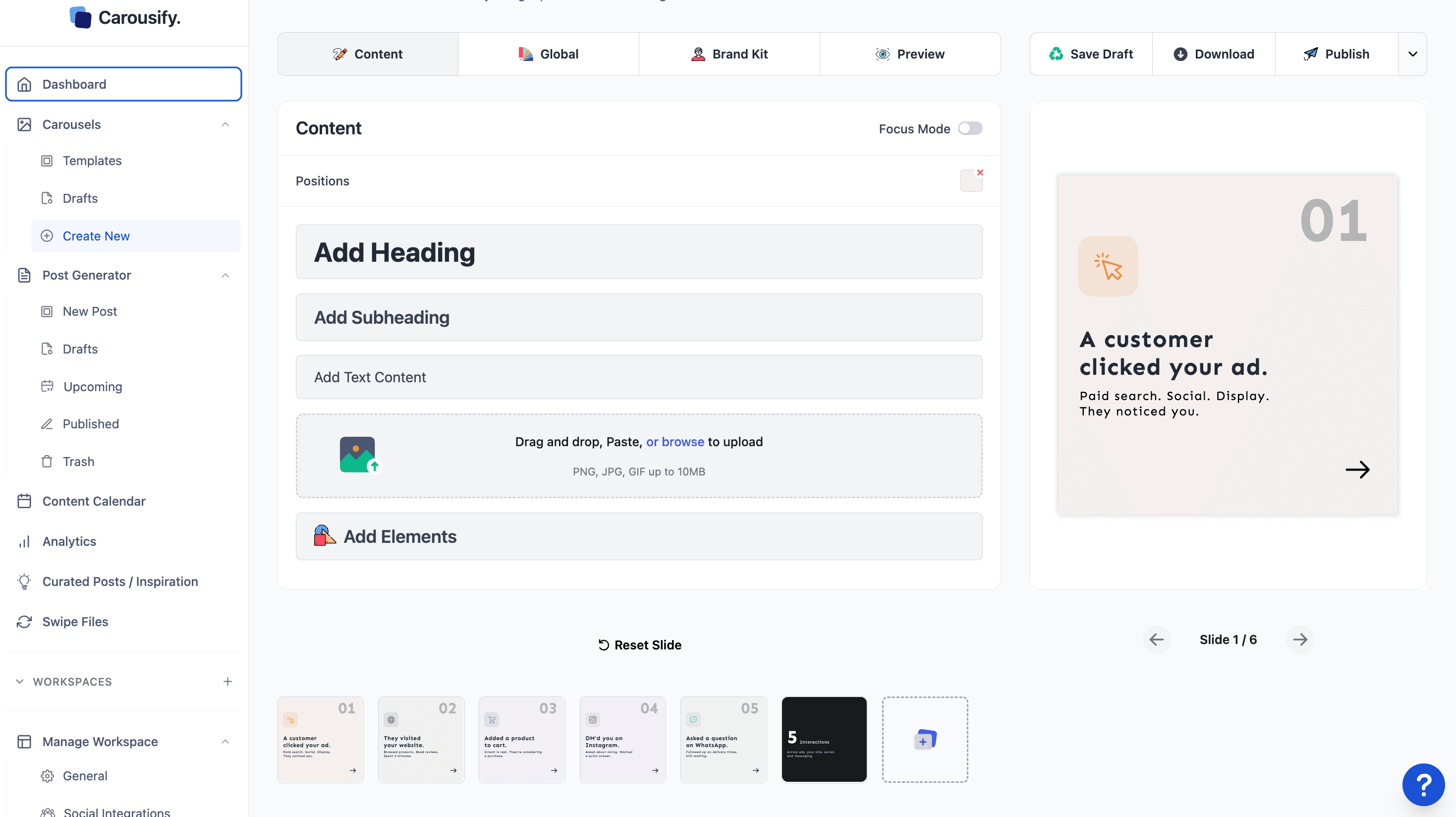This screenshot has width=1456, height=817.
Task: Open the help question mark bubble
Action: [1423, 784]
